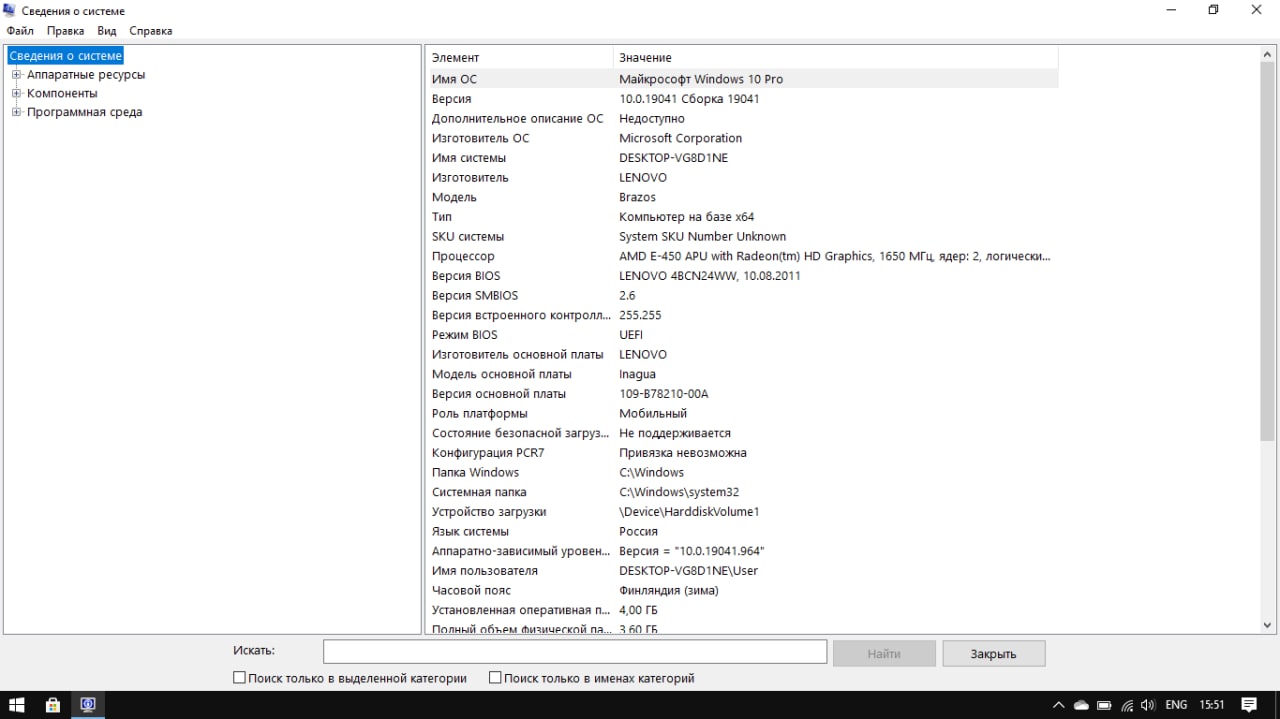Screen dimensions: 1280x719
Task: Open the 15:51 clock flyout
Action: point(1211,705)
